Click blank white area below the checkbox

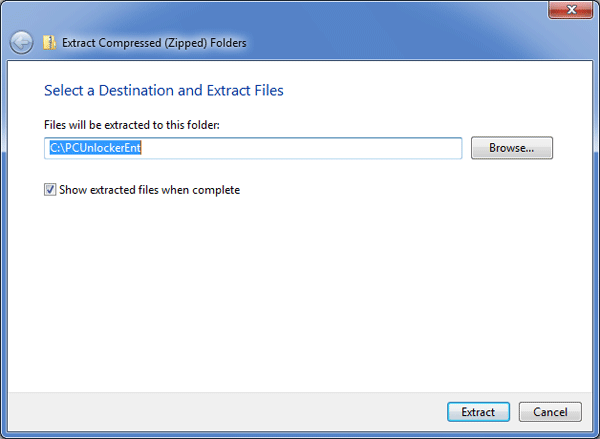point(300,290)
